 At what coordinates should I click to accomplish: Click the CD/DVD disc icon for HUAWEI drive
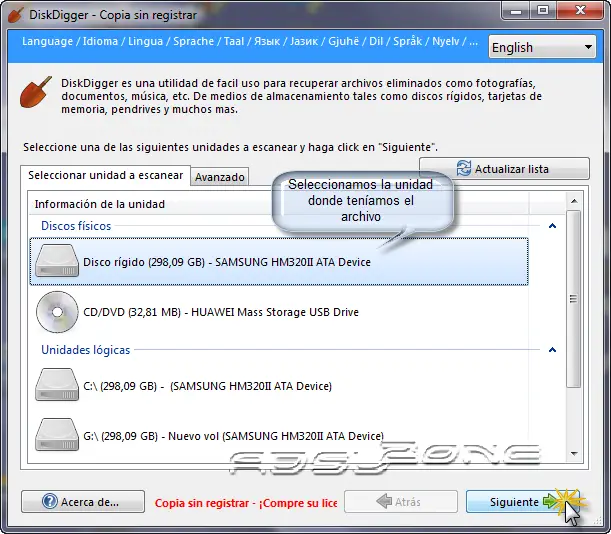pos(57,312)
